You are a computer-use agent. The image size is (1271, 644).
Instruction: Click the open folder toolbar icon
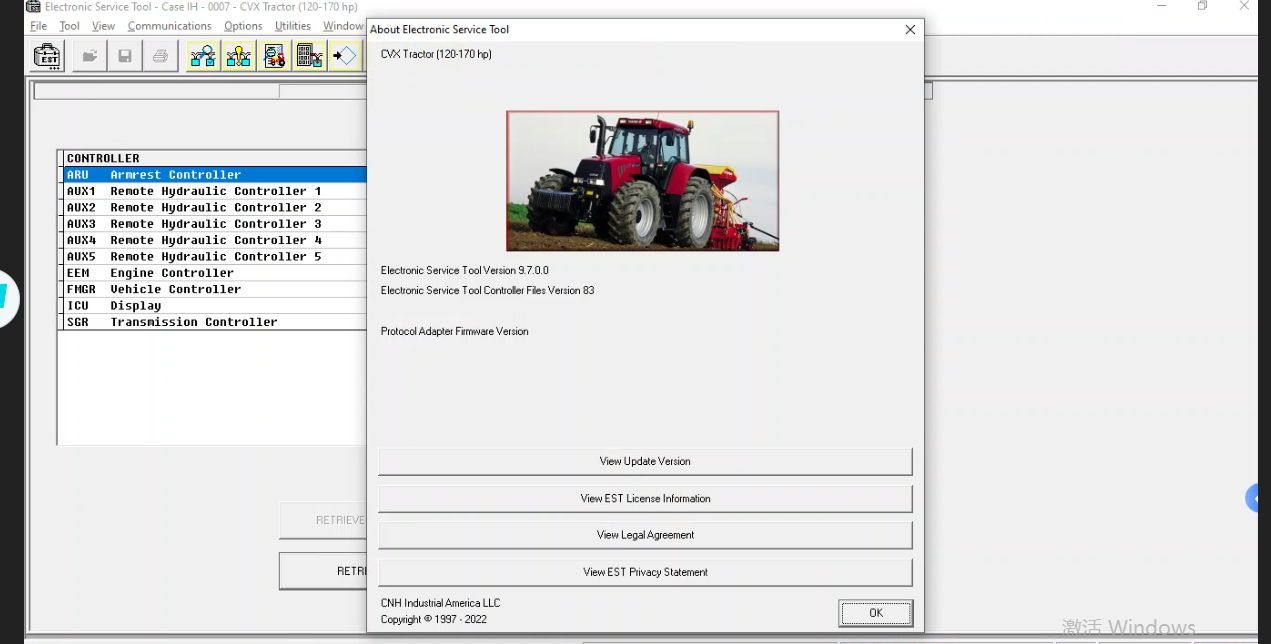coord(90,56)
